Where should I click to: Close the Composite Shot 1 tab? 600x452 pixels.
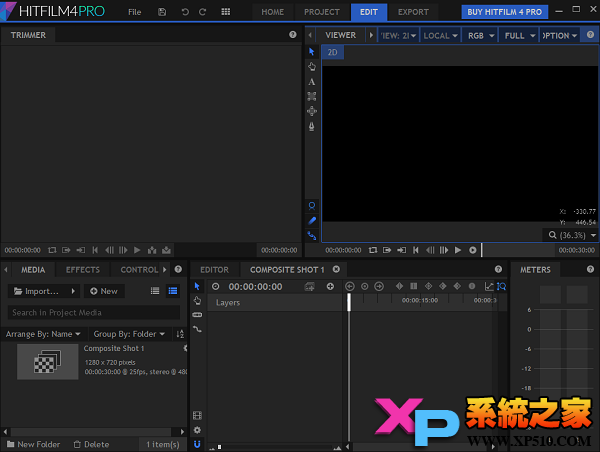pos(336,269)
